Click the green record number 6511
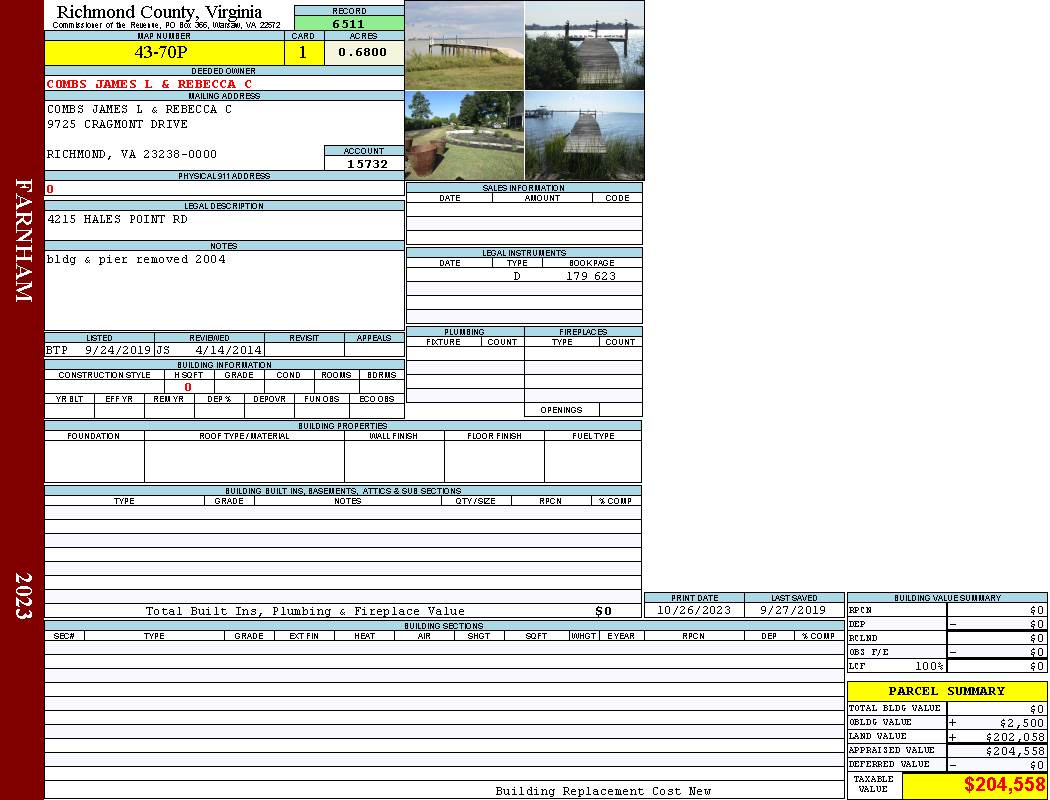Viewport: 1050px width, 800px height. [349, 24]
